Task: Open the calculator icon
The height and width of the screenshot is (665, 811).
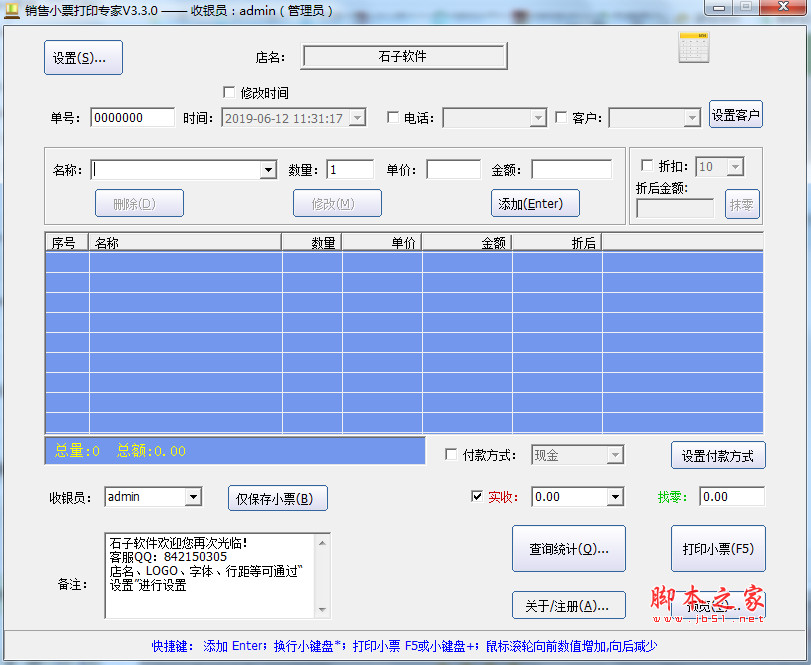Action: [694, 47]
